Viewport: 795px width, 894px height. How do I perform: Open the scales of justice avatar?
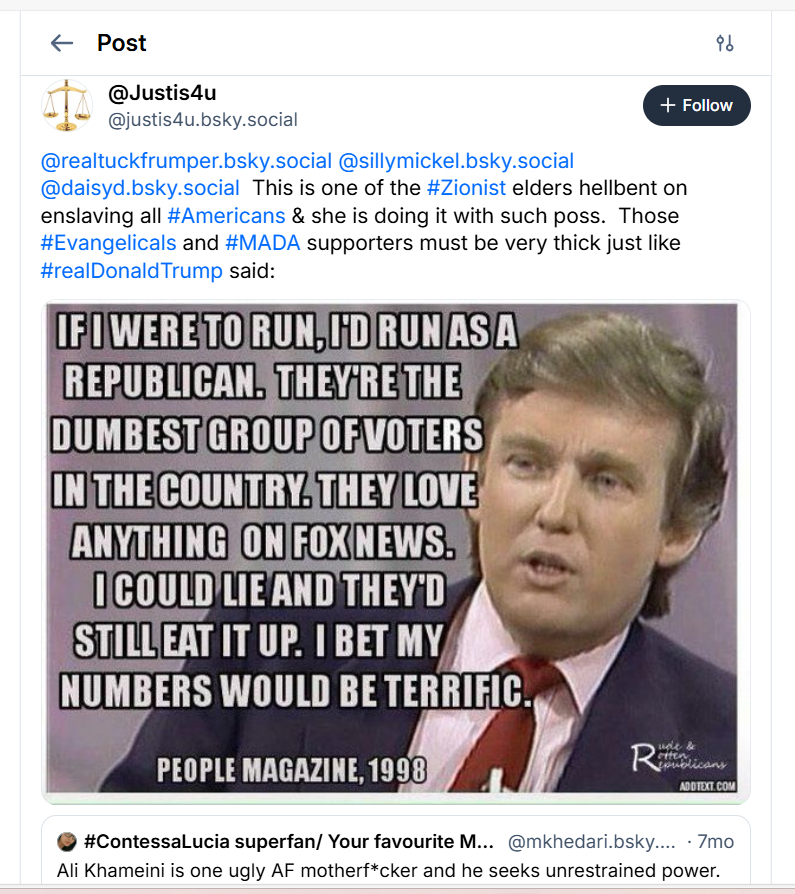[x=66, y=106]
